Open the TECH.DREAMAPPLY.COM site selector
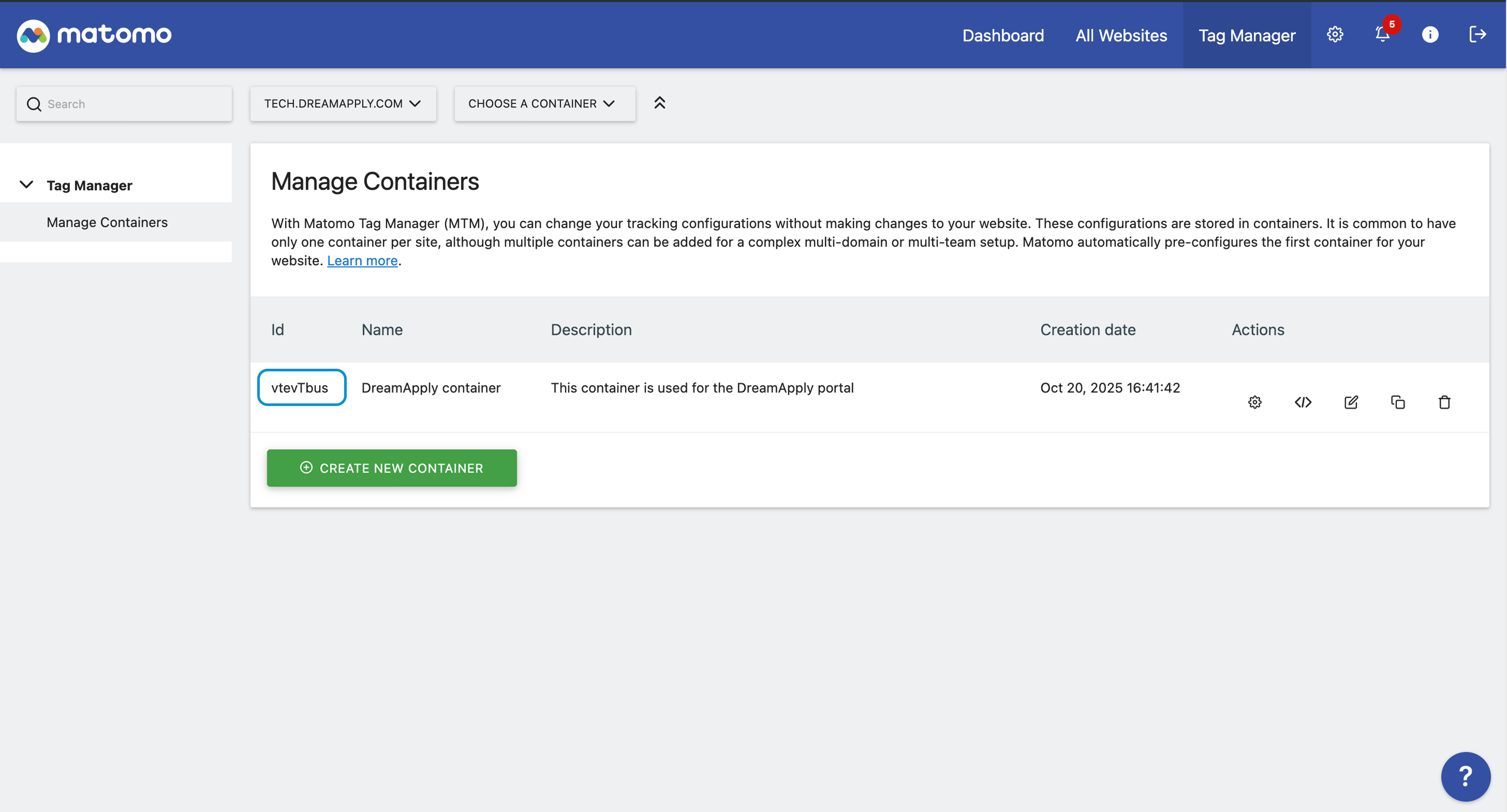The image size is (1507, 812). (x=344, y=103)
